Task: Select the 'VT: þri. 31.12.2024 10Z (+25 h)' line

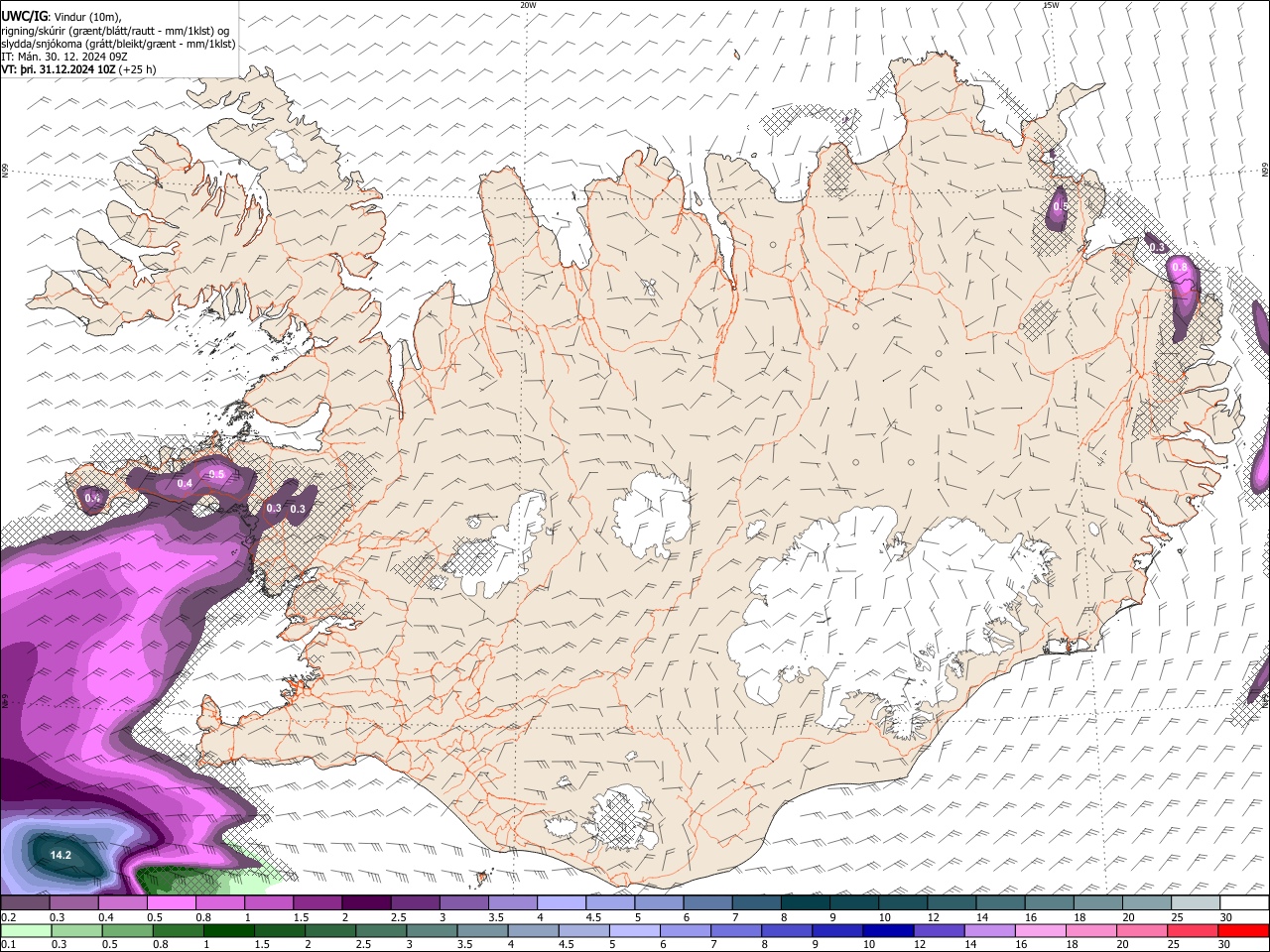Action: point(78,70)
